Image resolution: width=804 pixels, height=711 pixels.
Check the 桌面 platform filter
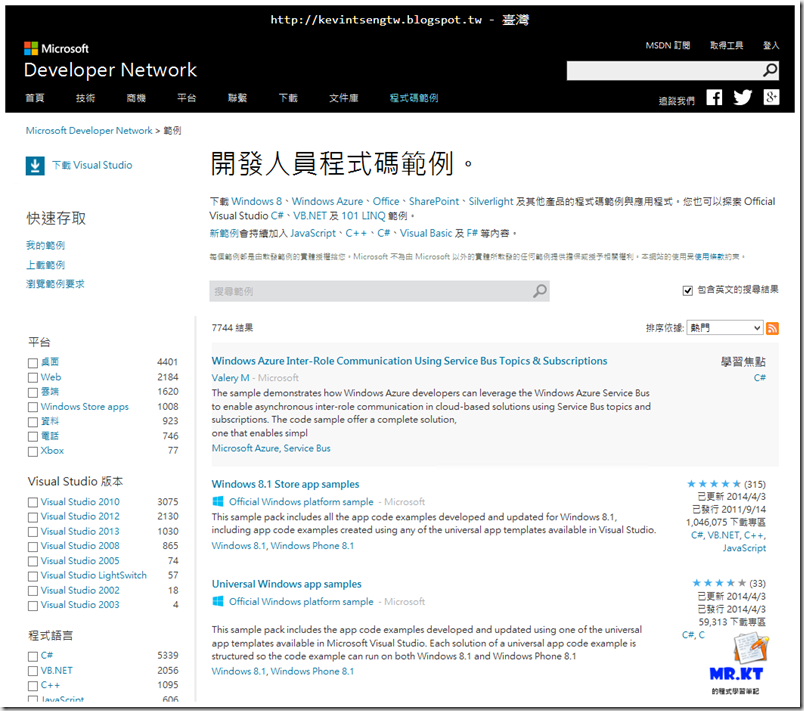[33, 363]
